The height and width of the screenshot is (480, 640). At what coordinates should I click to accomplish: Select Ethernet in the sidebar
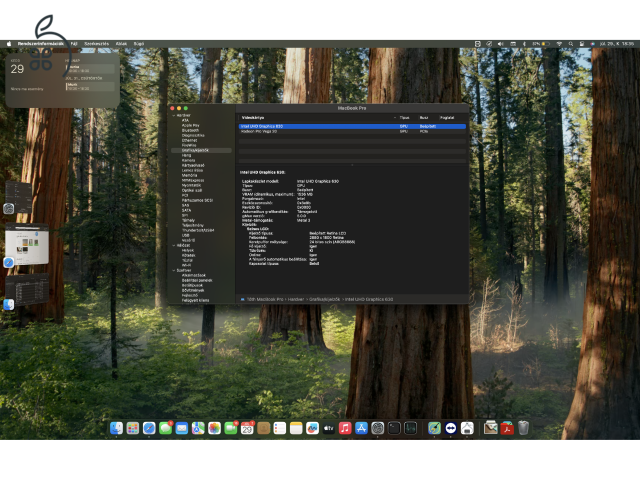point(189,140)
